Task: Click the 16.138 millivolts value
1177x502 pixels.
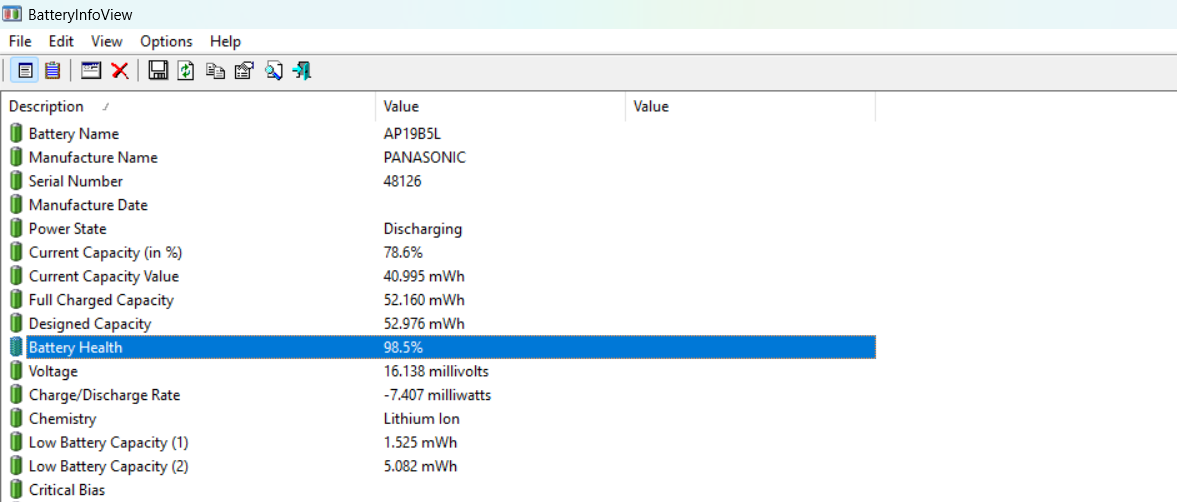Action: pos(436,371)
